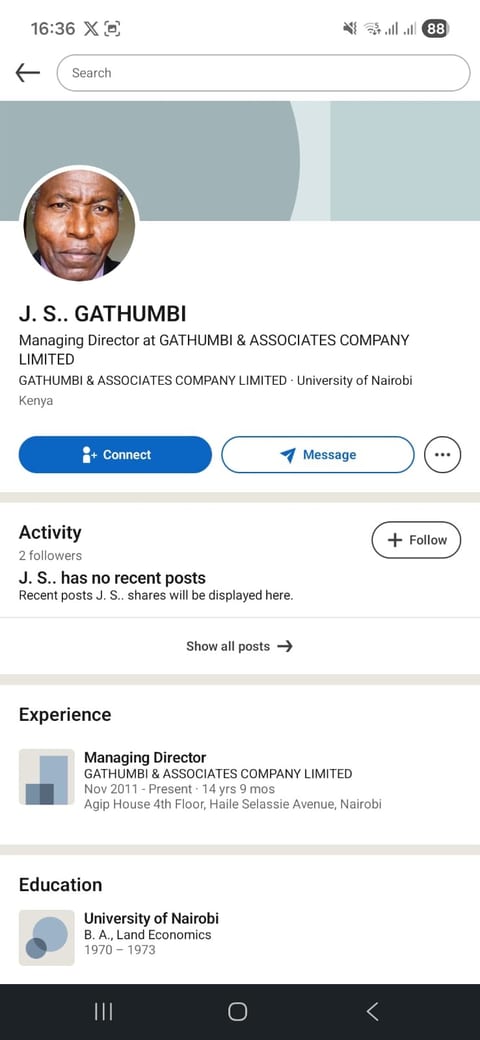Click the Message button

point(318,455)
